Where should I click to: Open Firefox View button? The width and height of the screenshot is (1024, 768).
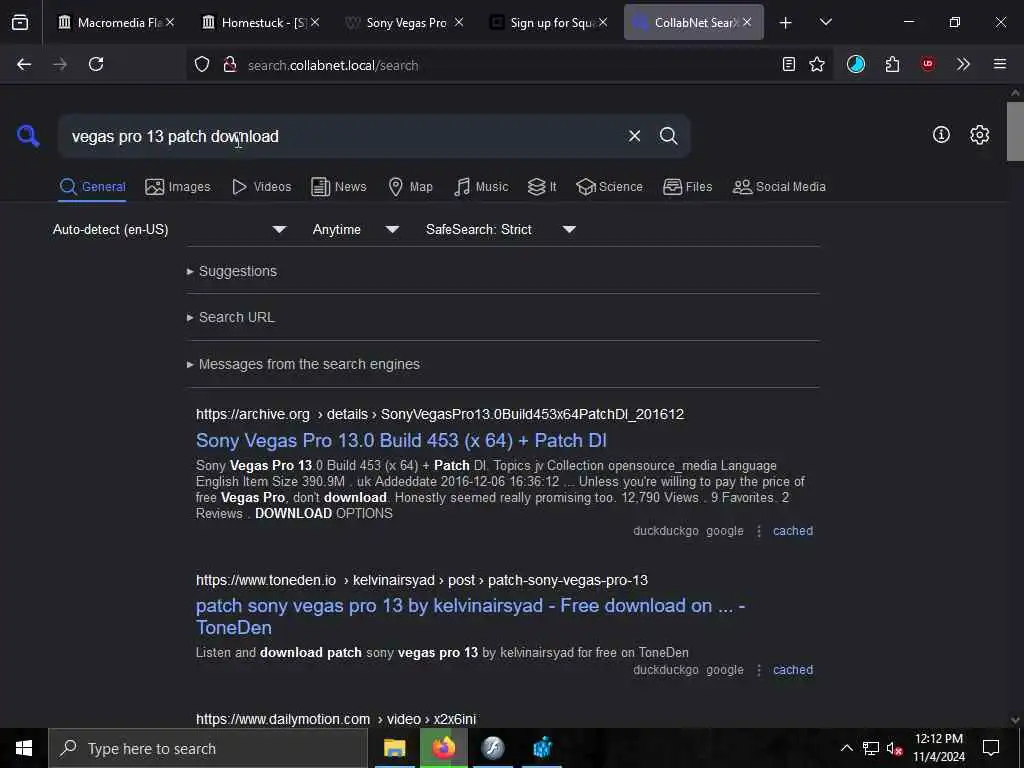pyautogui.click(x=20, y=22)
